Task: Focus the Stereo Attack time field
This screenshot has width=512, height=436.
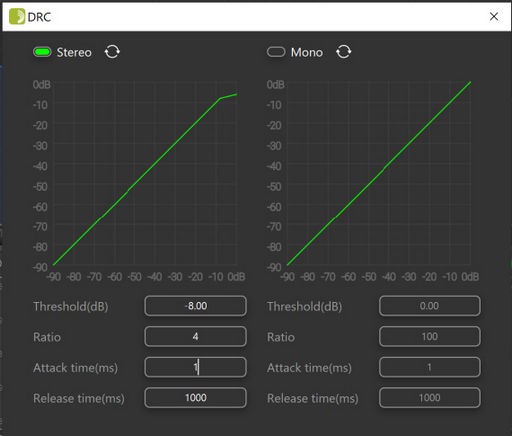Action: click(x=196, y=367)
